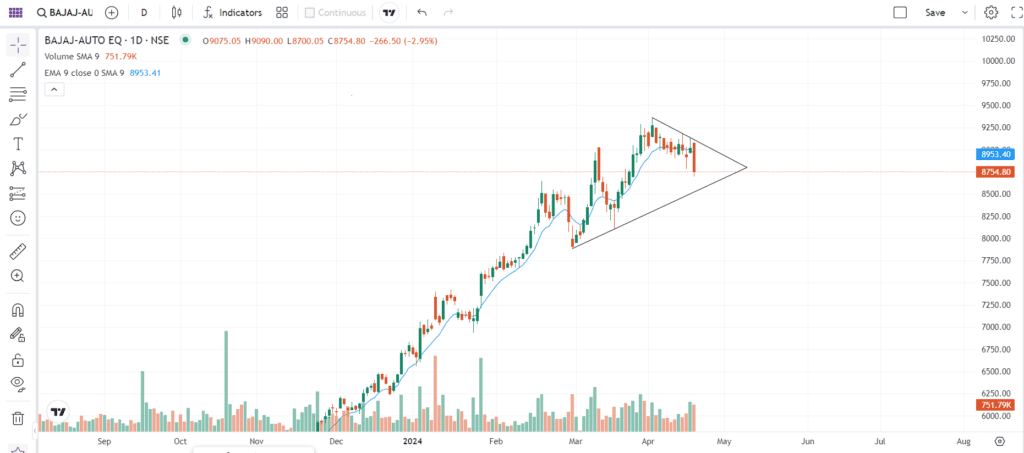
Task: Tick the Continuous checkbox
Action: coord(310,13)
